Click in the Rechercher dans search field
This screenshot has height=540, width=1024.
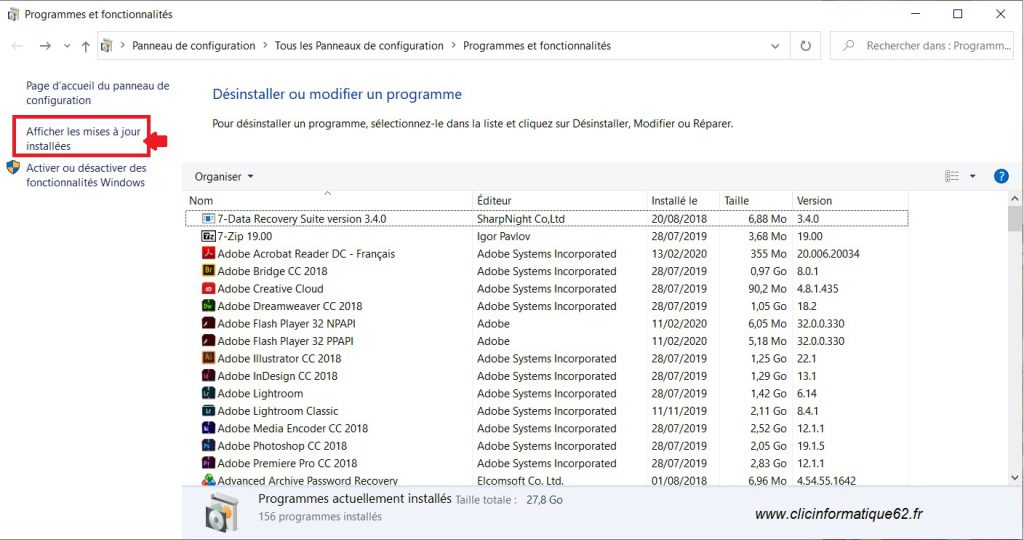click(922, 46)
